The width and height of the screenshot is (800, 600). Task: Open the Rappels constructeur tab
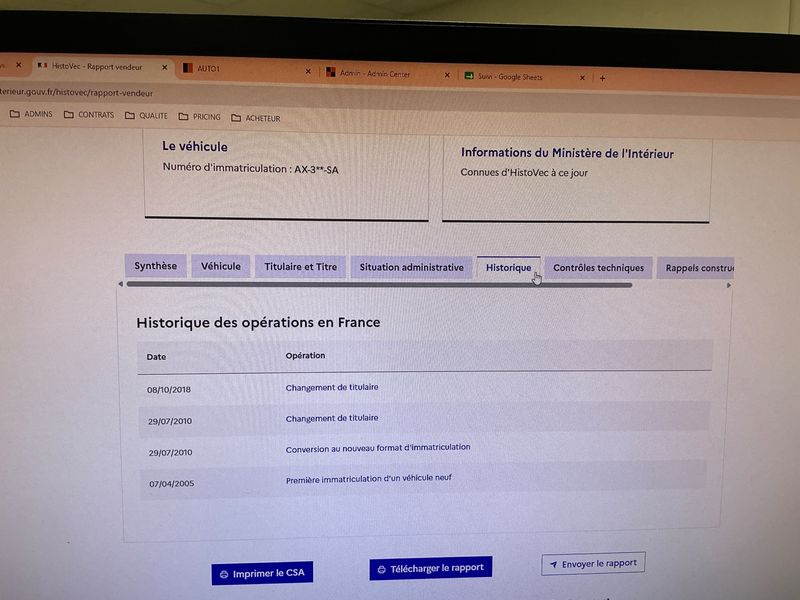695,268
